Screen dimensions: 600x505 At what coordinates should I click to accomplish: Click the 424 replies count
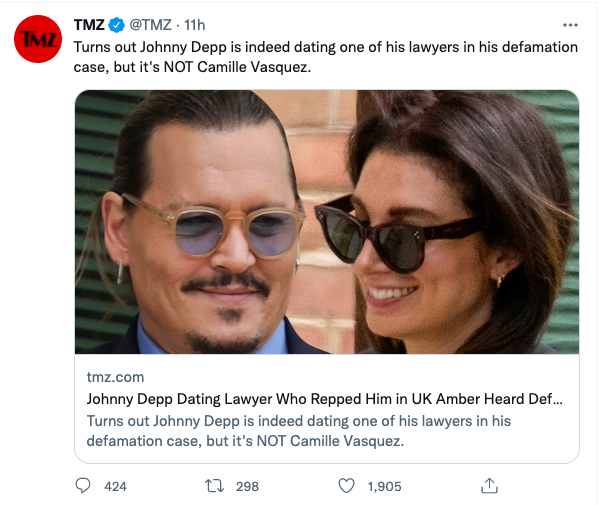point(115,487)
